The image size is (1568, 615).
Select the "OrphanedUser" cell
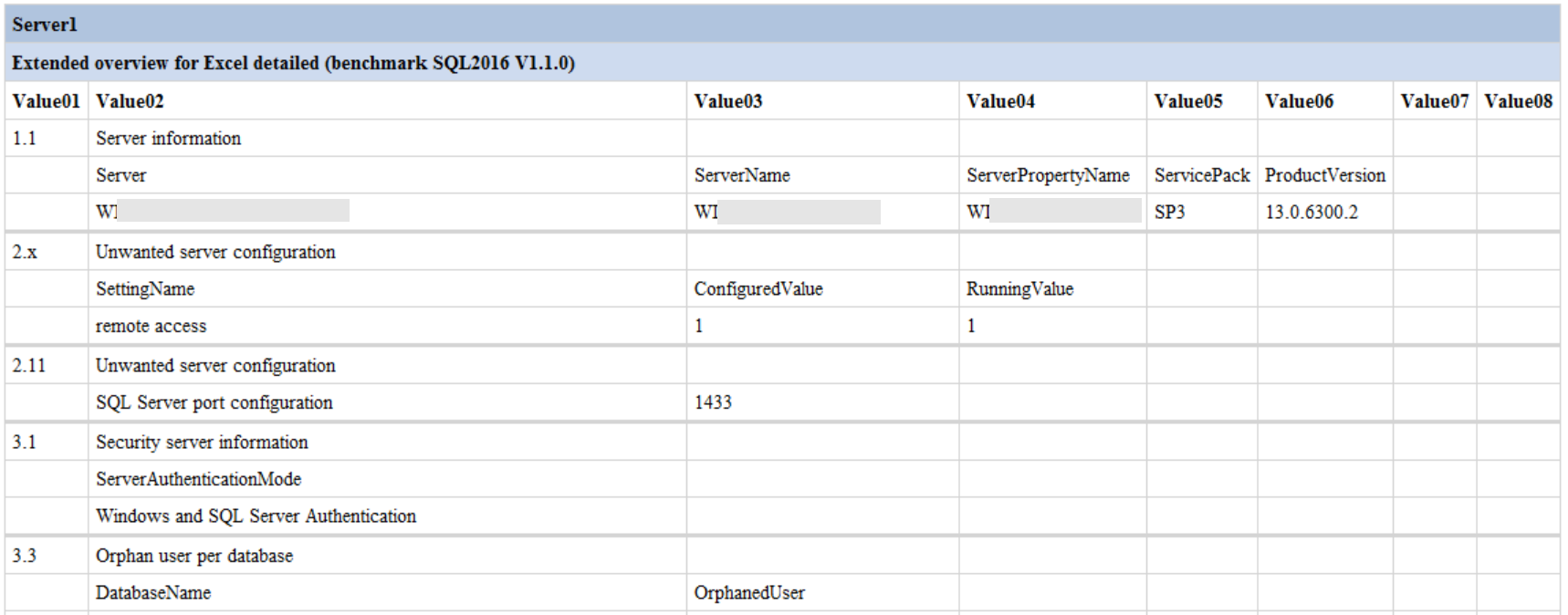tap(749, 593)
